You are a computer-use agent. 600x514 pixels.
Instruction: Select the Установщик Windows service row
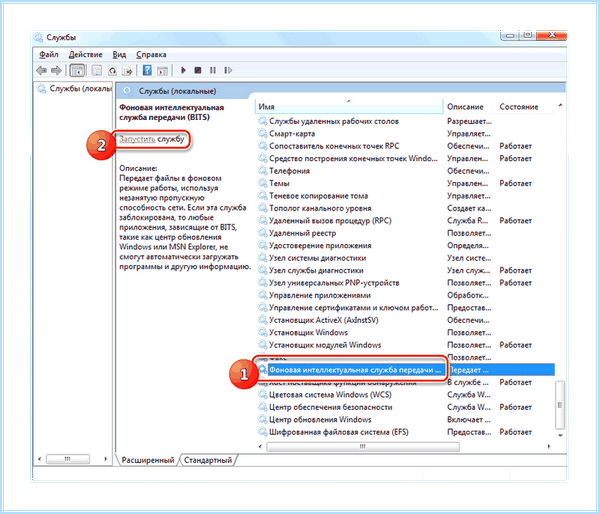click(406, 333)
